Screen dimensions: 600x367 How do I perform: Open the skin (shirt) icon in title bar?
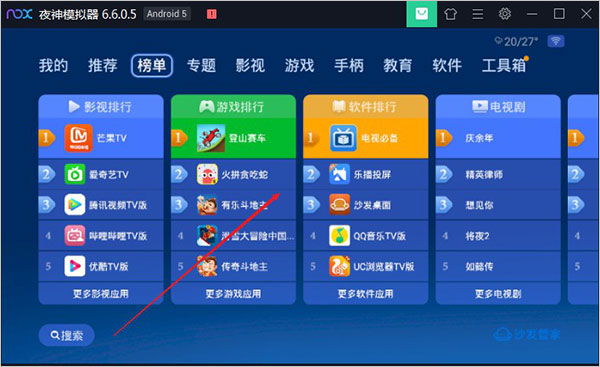pyautogui.click(x=450, y=14)
